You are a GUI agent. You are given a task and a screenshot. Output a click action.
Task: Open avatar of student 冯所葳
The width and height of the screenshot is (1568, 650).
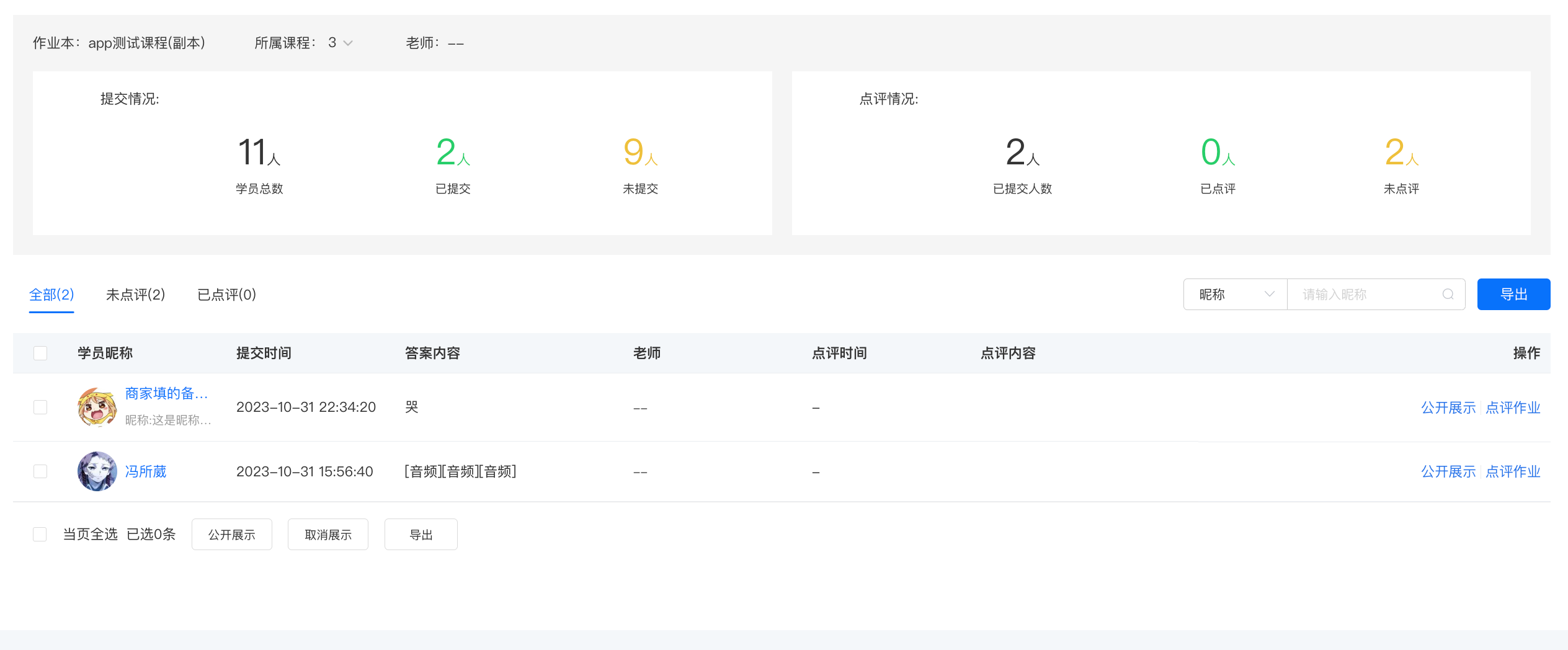(97, 471)
